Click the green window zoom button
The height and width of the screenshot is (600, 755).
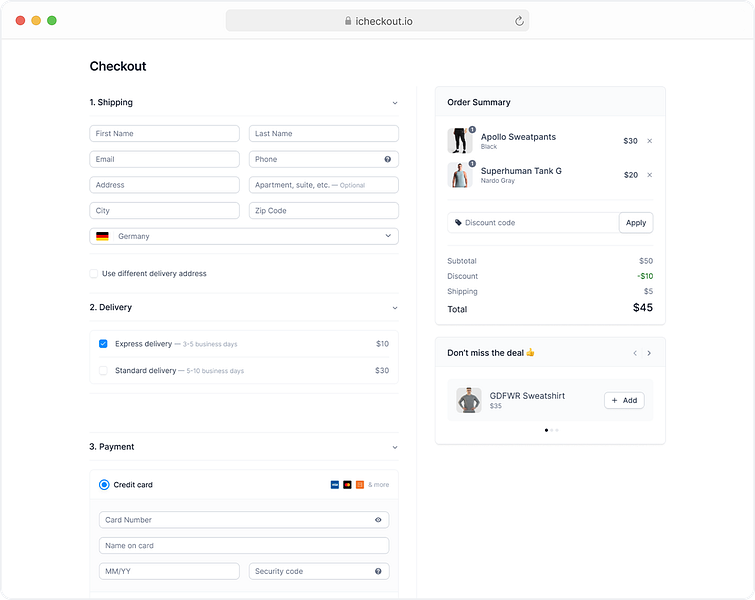[x=52, y=20]
